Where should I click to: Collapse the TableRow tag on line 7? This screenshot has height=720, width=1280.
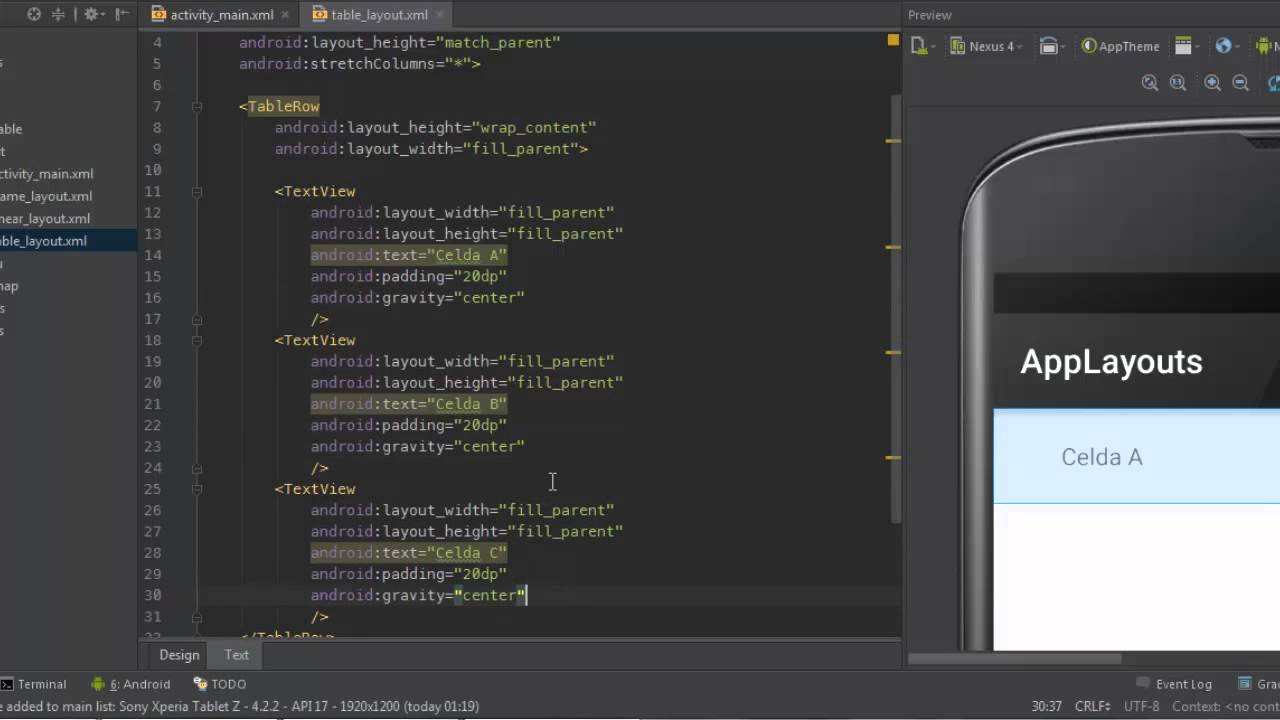(x=197, y=106)
